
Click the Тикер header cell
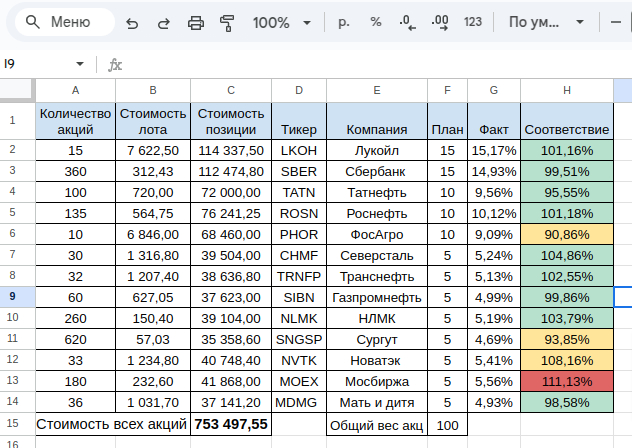(x=299, y=129)
